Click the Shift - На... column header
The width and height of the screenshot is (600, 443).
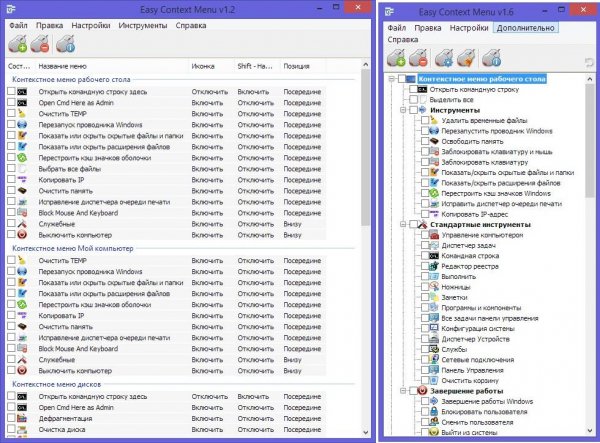(x=257, y=66)
